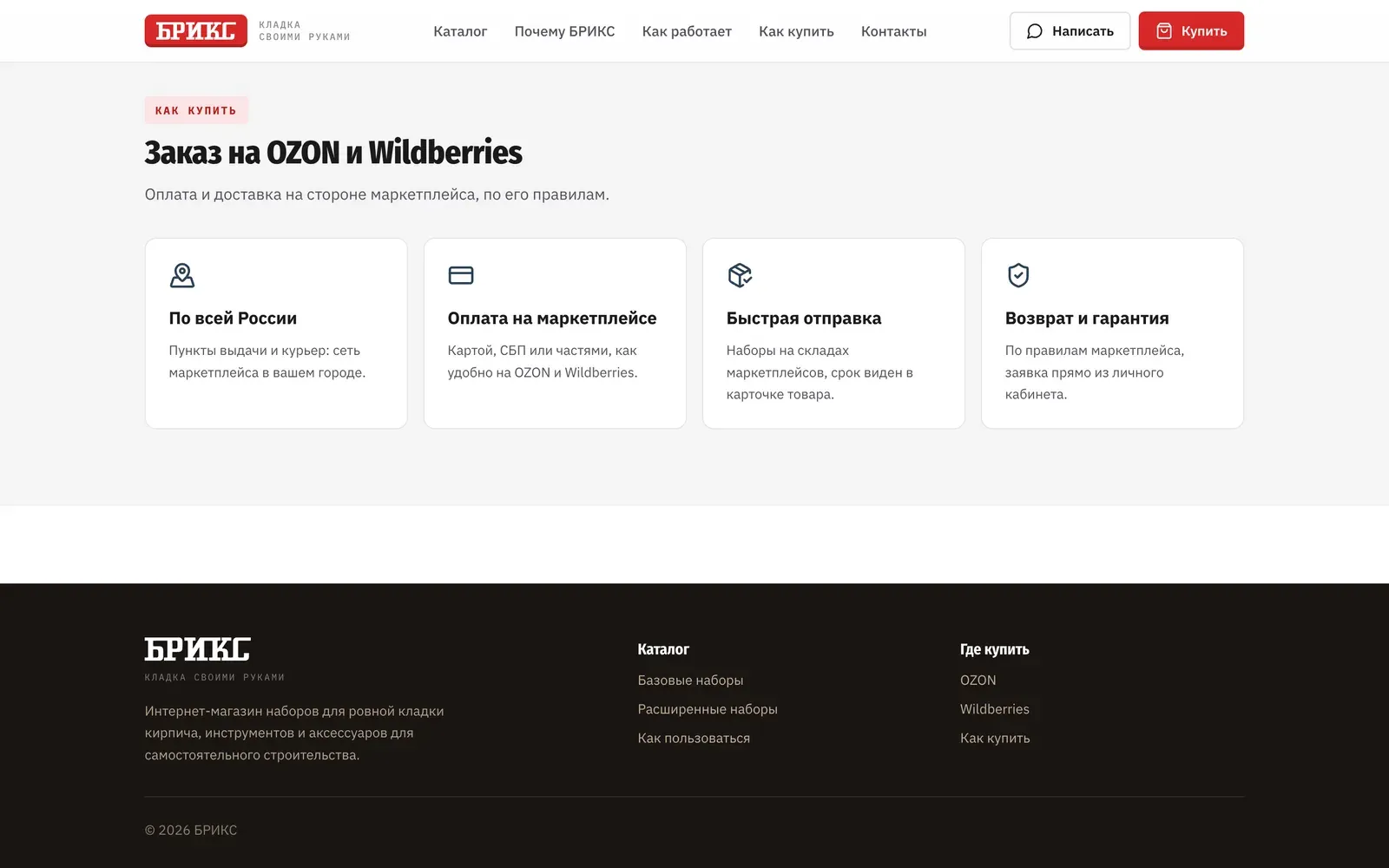1389x868 pixels.
Task: Click heading Заказ на OZON и Wildberries
Action: pos(333,153)
